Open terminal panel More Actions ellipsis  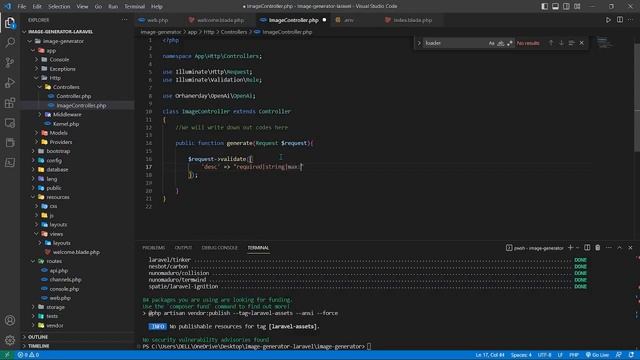(609, 248)
